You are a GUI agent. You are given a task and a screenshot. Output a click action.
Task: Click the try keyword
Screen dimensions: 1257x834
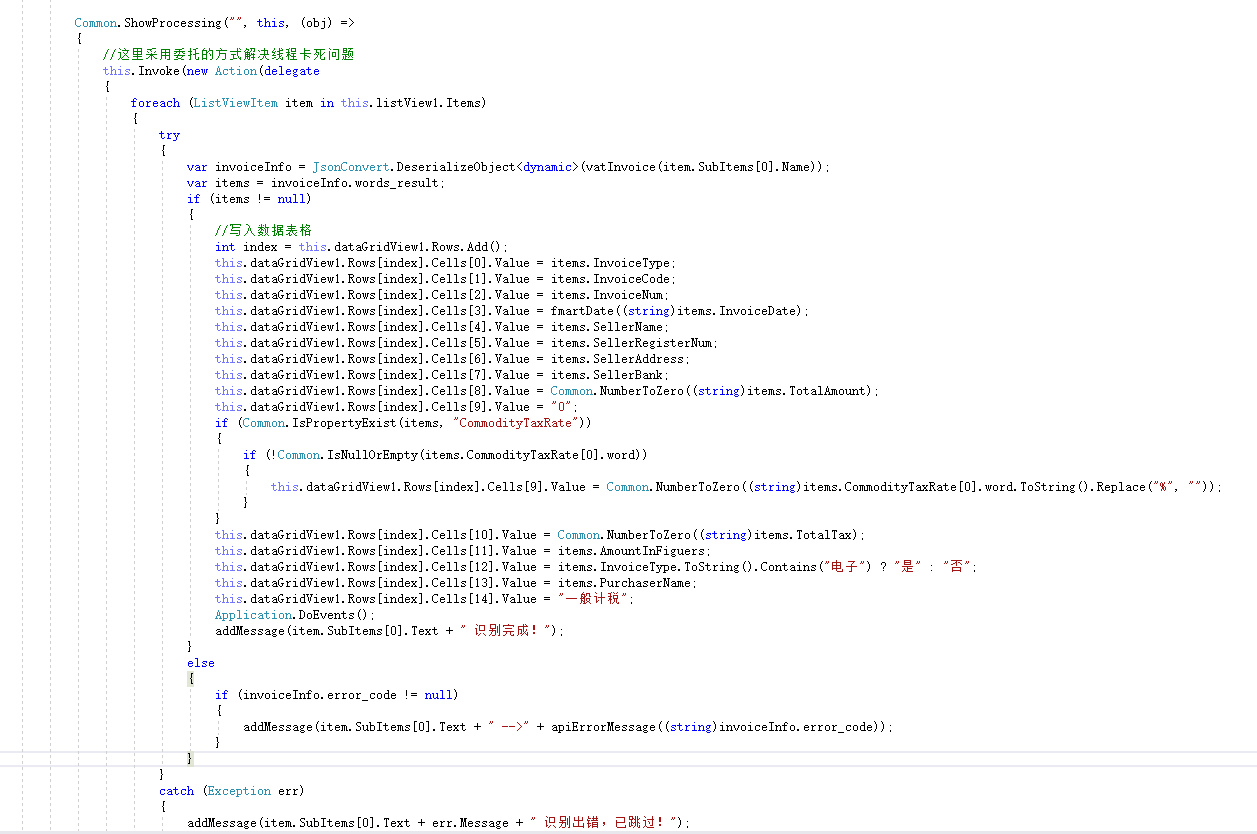(x=169, y=135)
